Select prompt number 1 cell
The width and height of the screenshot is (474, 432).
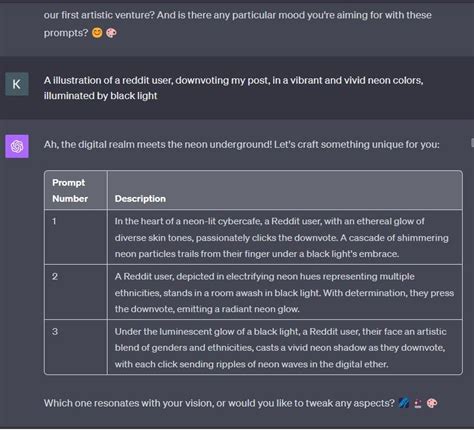(x=76, y=237)
